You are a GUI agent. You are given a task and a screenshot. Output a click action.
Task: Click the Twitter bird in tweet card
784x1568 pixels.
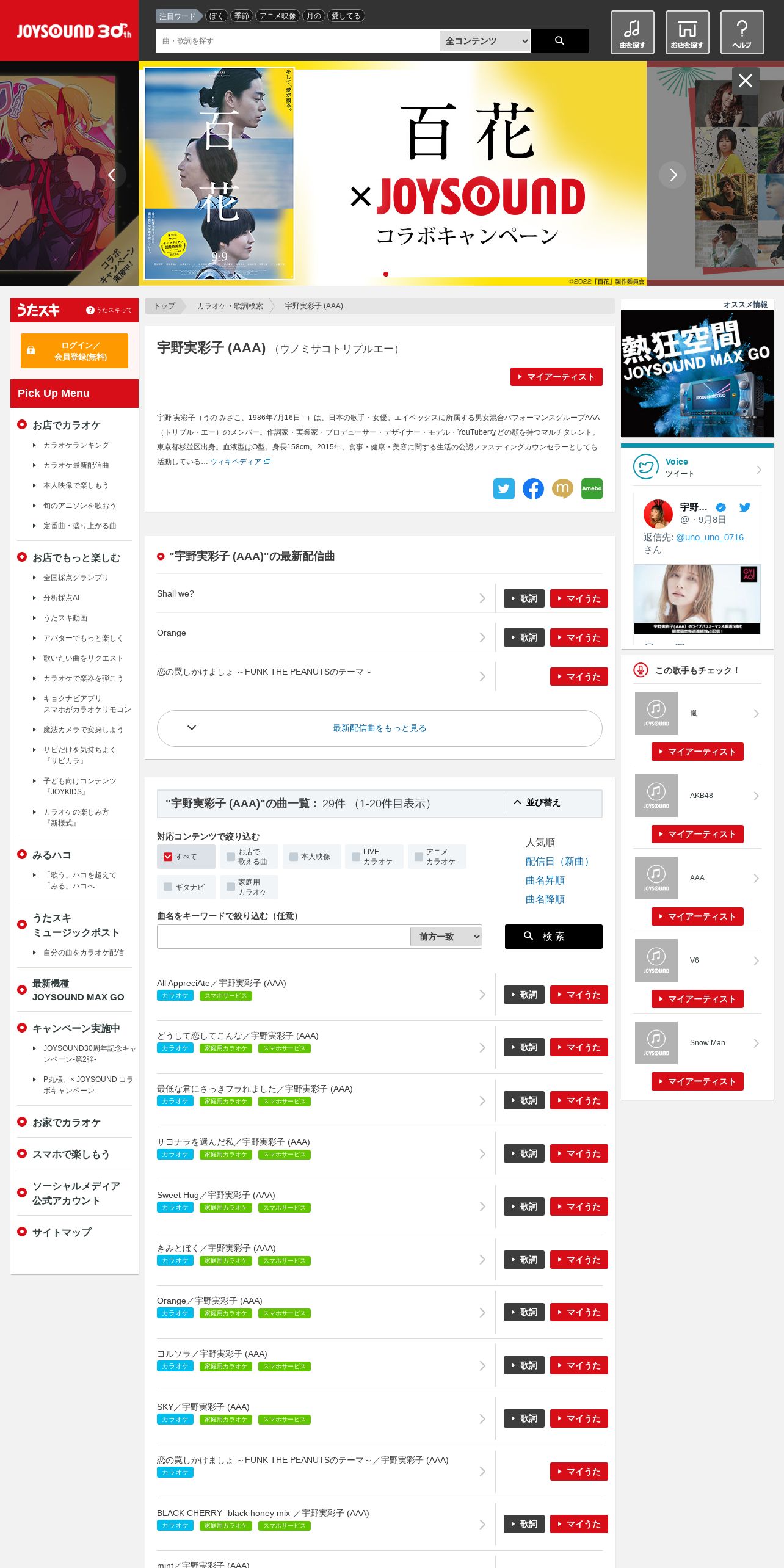(x=745, y=507)
